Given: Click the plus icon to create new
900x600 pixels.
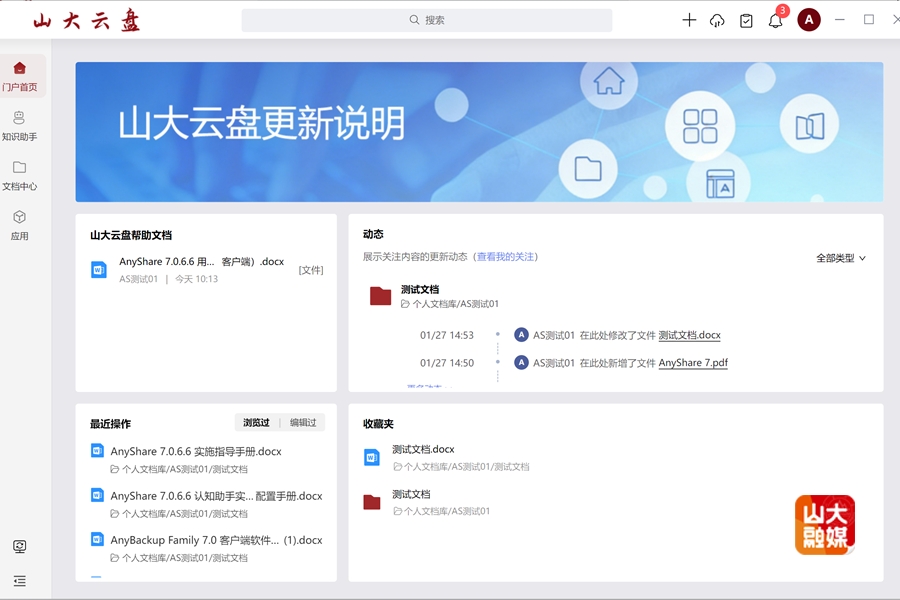Looking at the screenshot, I should tap(689, 20).
